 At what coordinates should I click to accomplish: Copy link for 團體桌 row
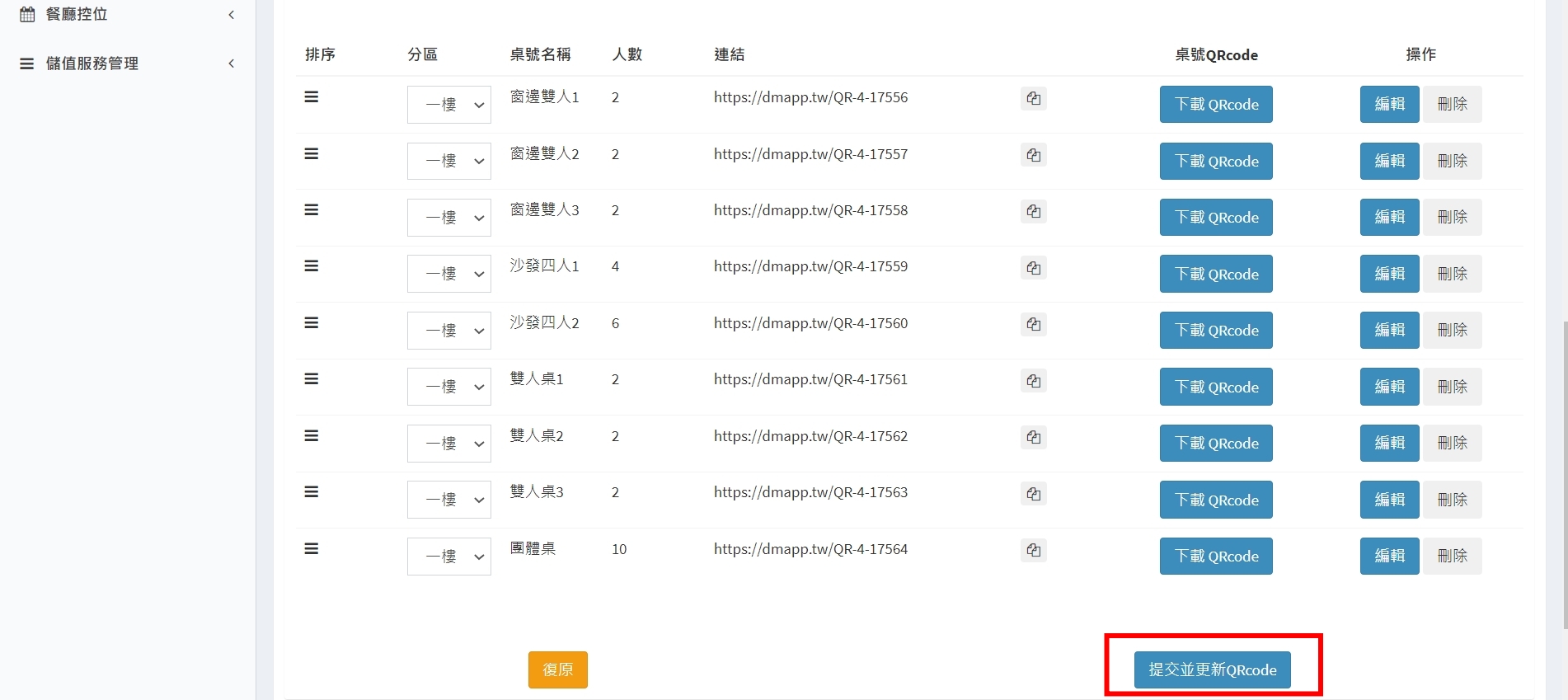point(1033,551)
